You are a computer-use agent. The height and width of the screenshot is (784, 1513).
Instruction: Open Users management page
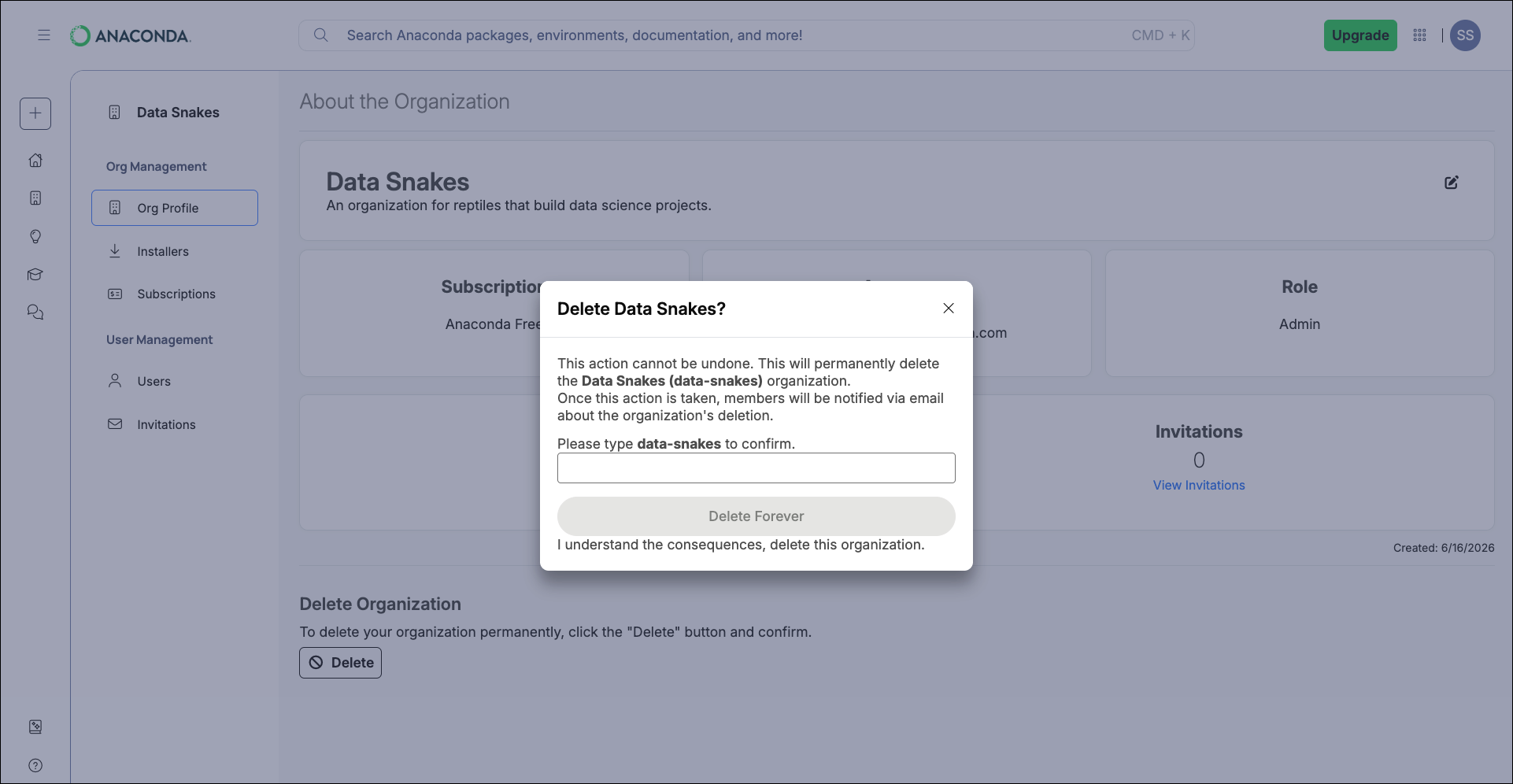point(154,381)
